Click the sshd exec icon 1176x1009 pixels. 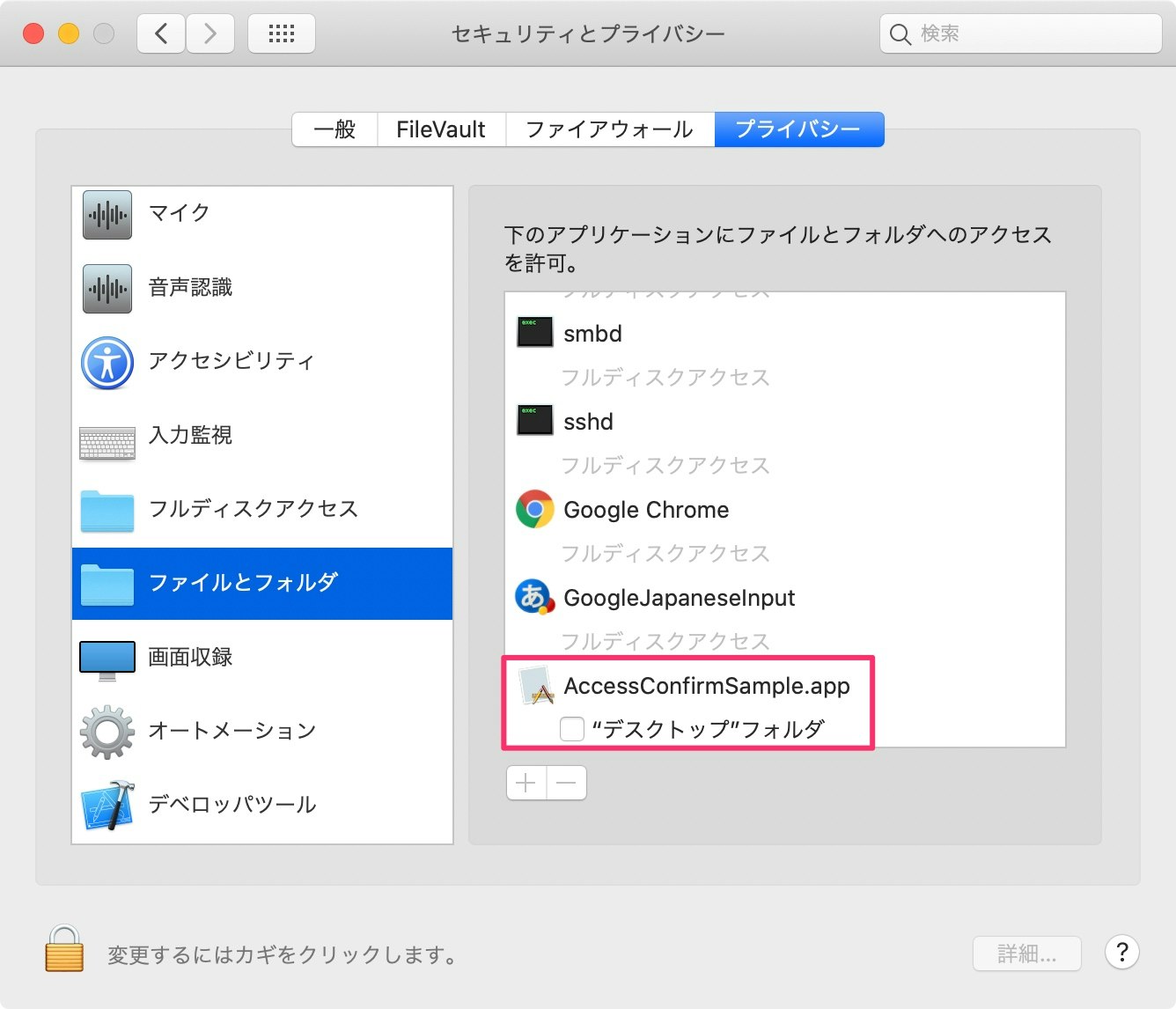click(535, 420)
